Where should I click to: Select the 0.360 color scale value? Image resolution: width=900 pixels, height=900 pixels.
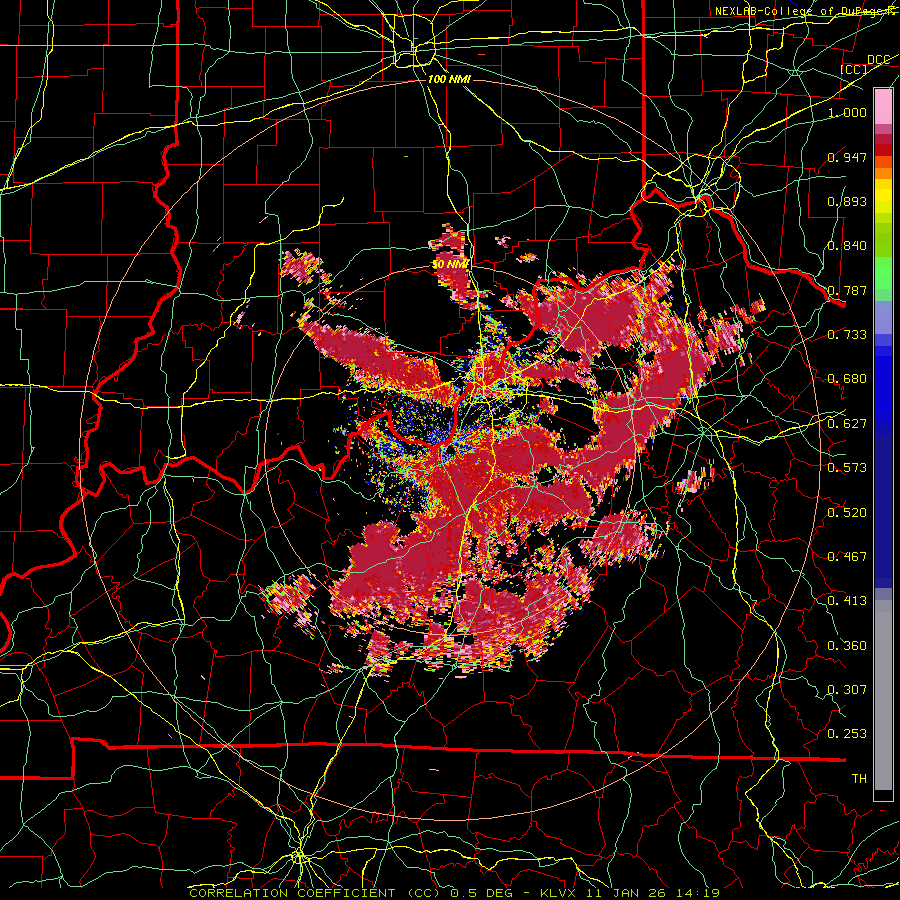(847, 646)
